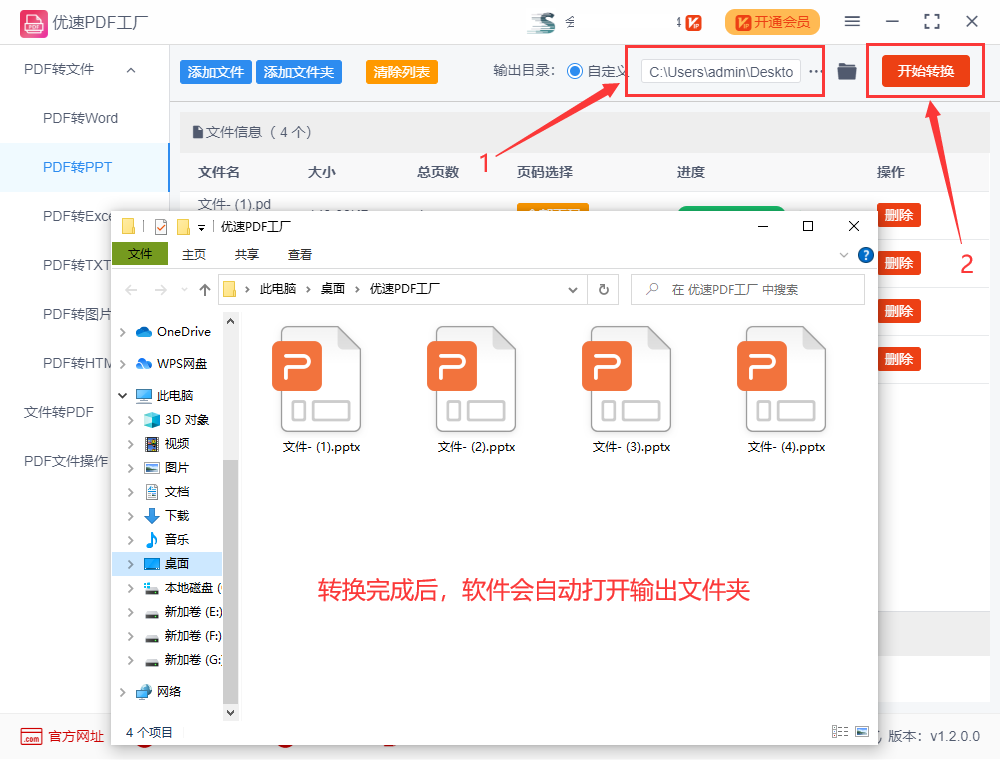The width and height of the screenshot is (1000, 760).
Task: Expand the 图片 tree node
Action: (130, 468)
